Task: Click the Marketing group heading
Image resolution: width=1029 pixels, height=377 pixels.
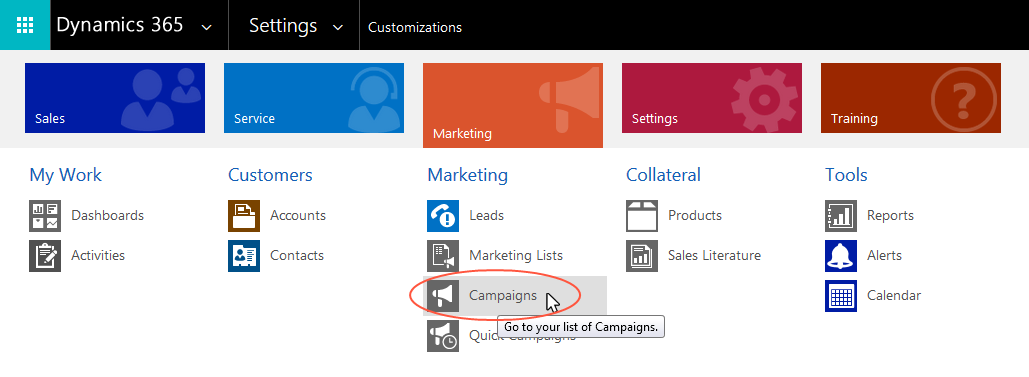Action: click(467, 175)
